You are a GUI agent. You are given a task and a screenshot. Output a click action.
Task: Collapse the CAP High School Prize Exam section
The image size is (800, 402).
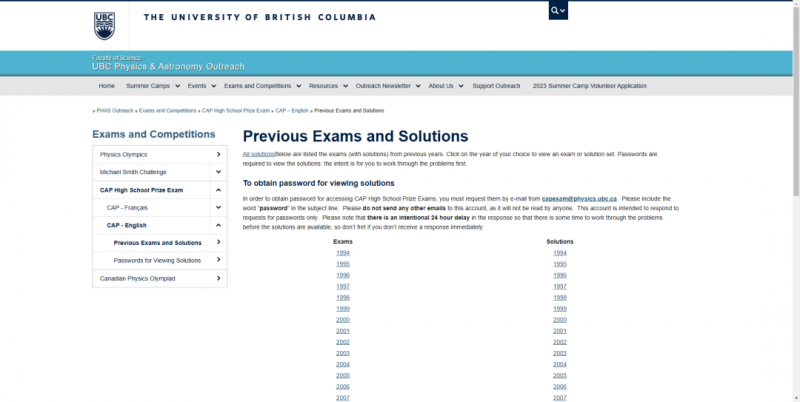click(218, 190)
